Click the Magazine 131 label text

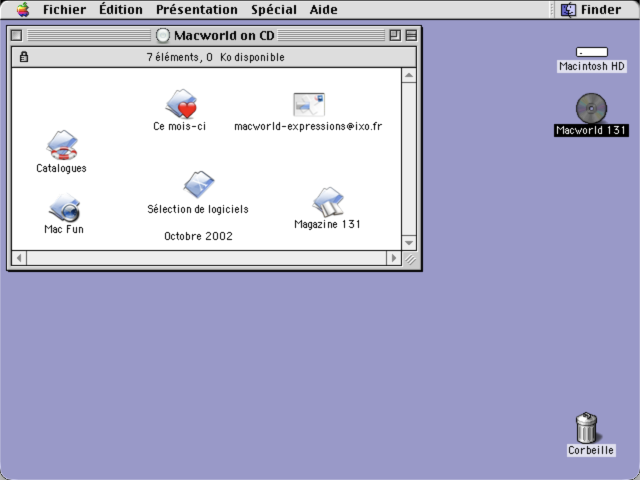pyautogui.click(x=327, y=224)
